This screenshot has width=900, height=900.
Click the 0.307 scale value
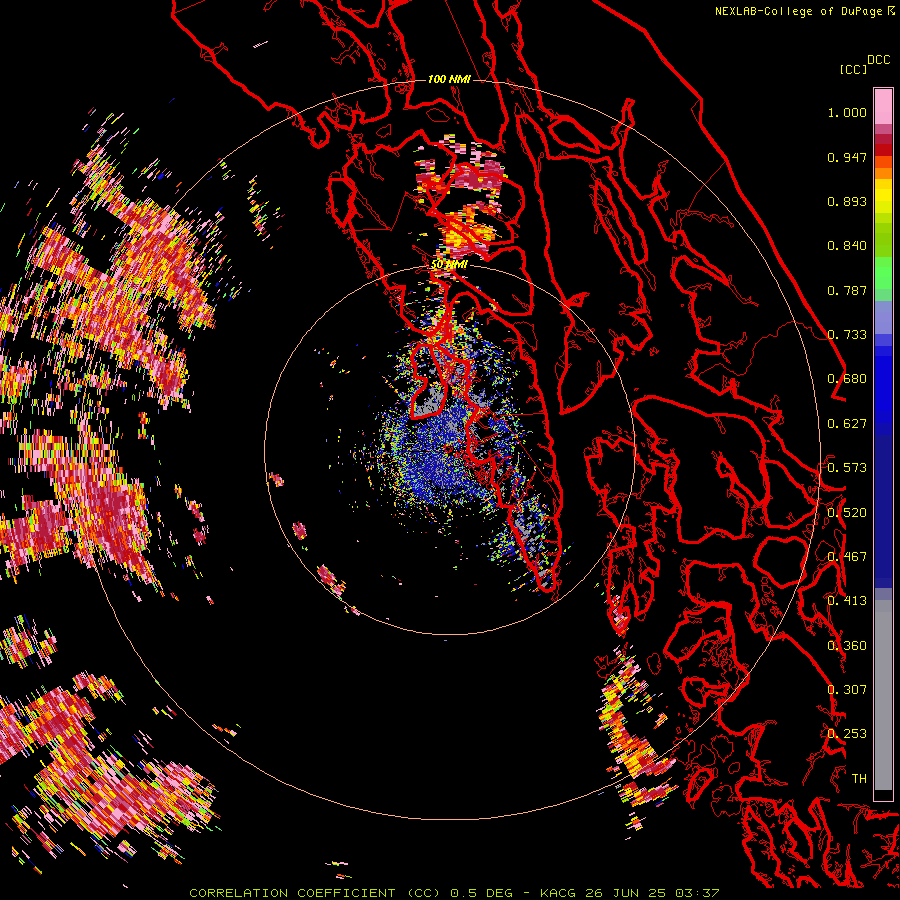(x=847, y=690)
